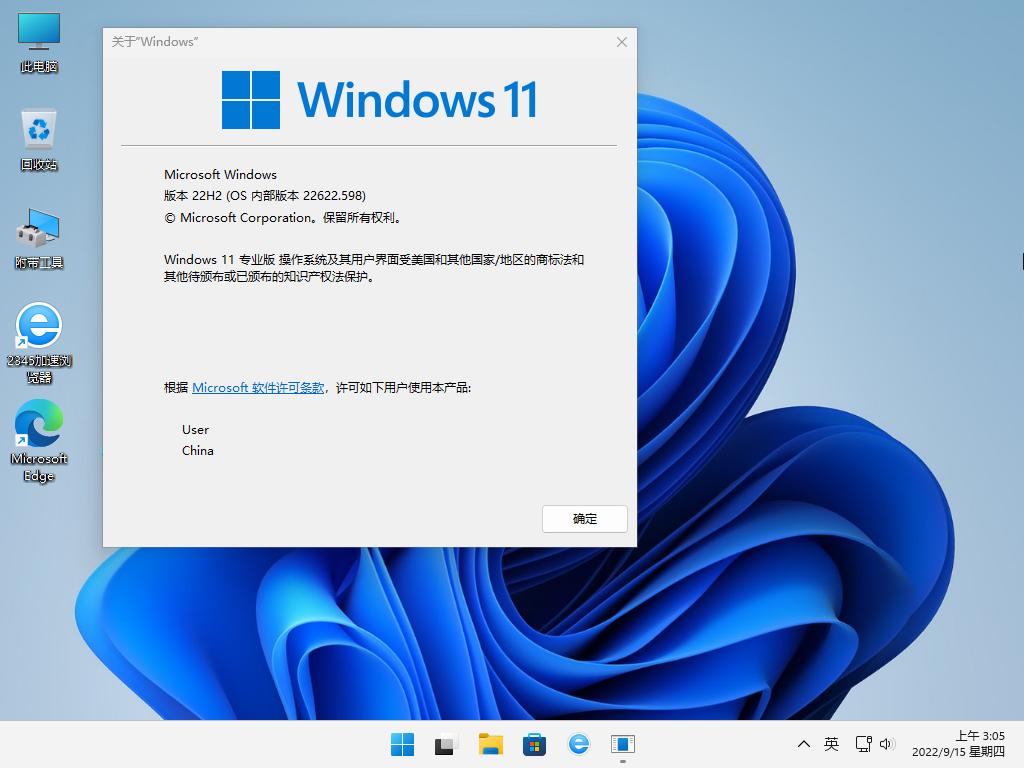Click the 确定 button
The height and width of the screenshot is (768, 1024).
584,519
